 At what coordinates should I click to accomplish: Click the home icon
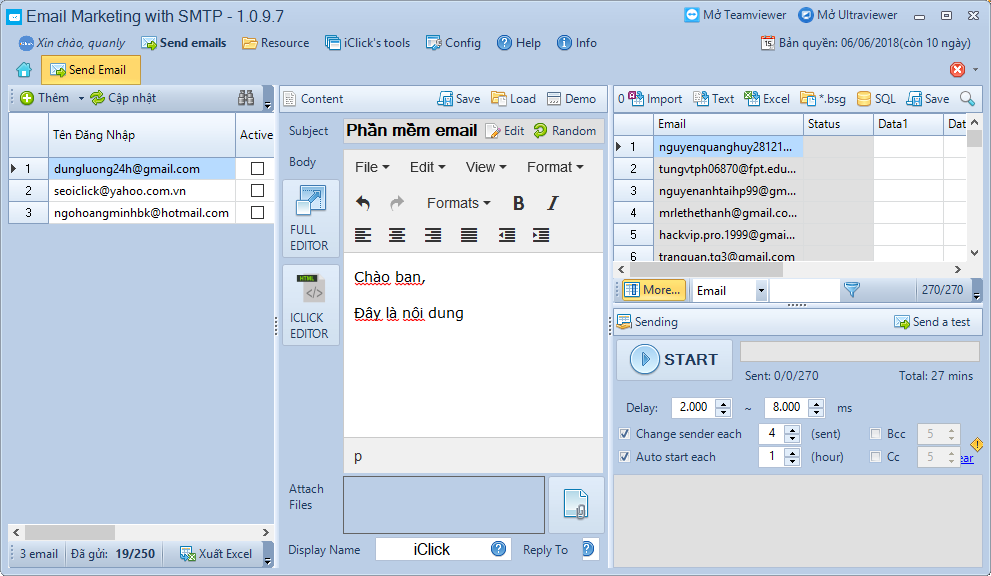click(24, 70)
